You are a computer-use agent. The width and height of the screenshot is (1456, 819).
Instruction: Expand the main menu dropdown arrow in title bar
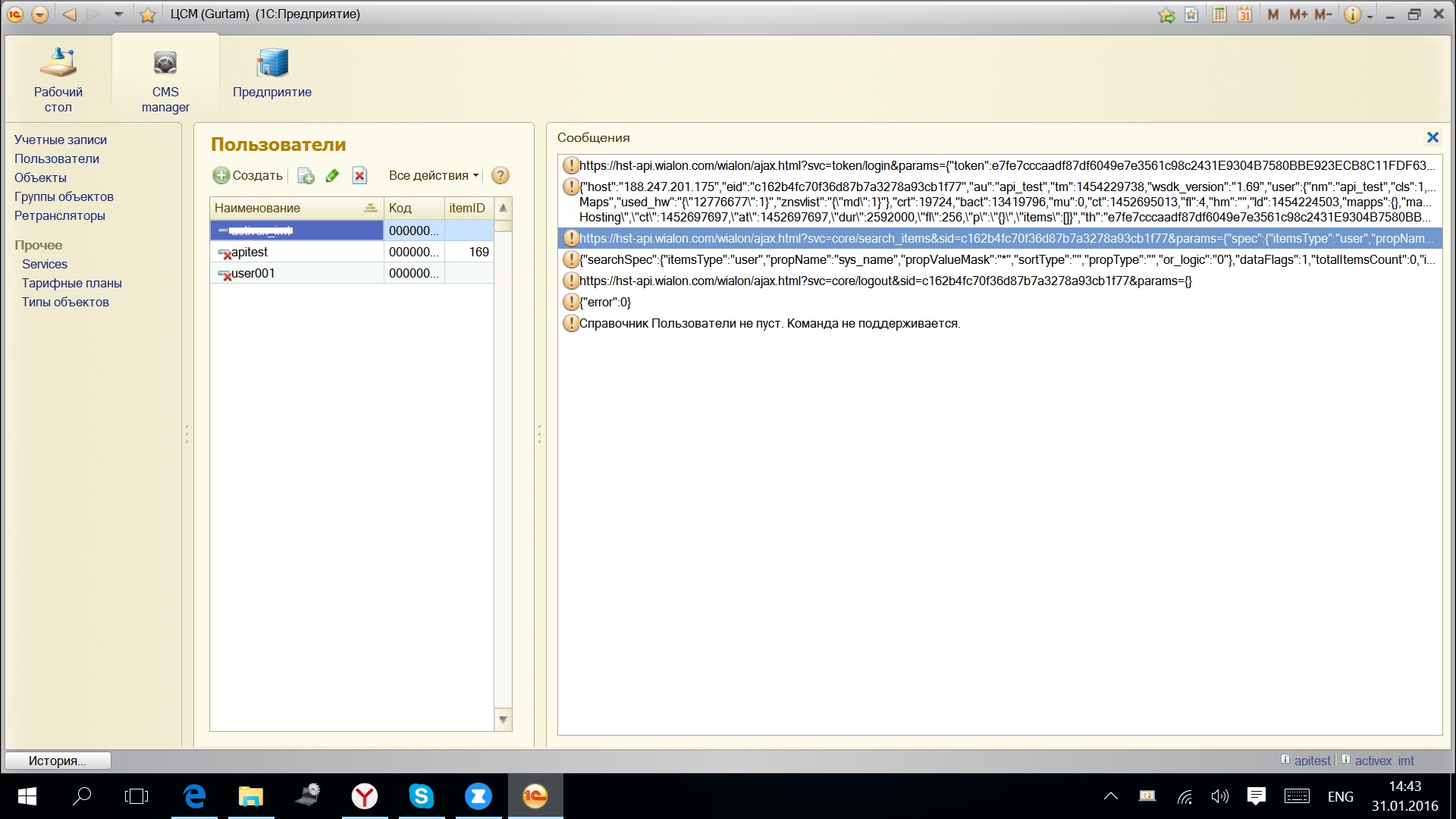click(40, 14)
